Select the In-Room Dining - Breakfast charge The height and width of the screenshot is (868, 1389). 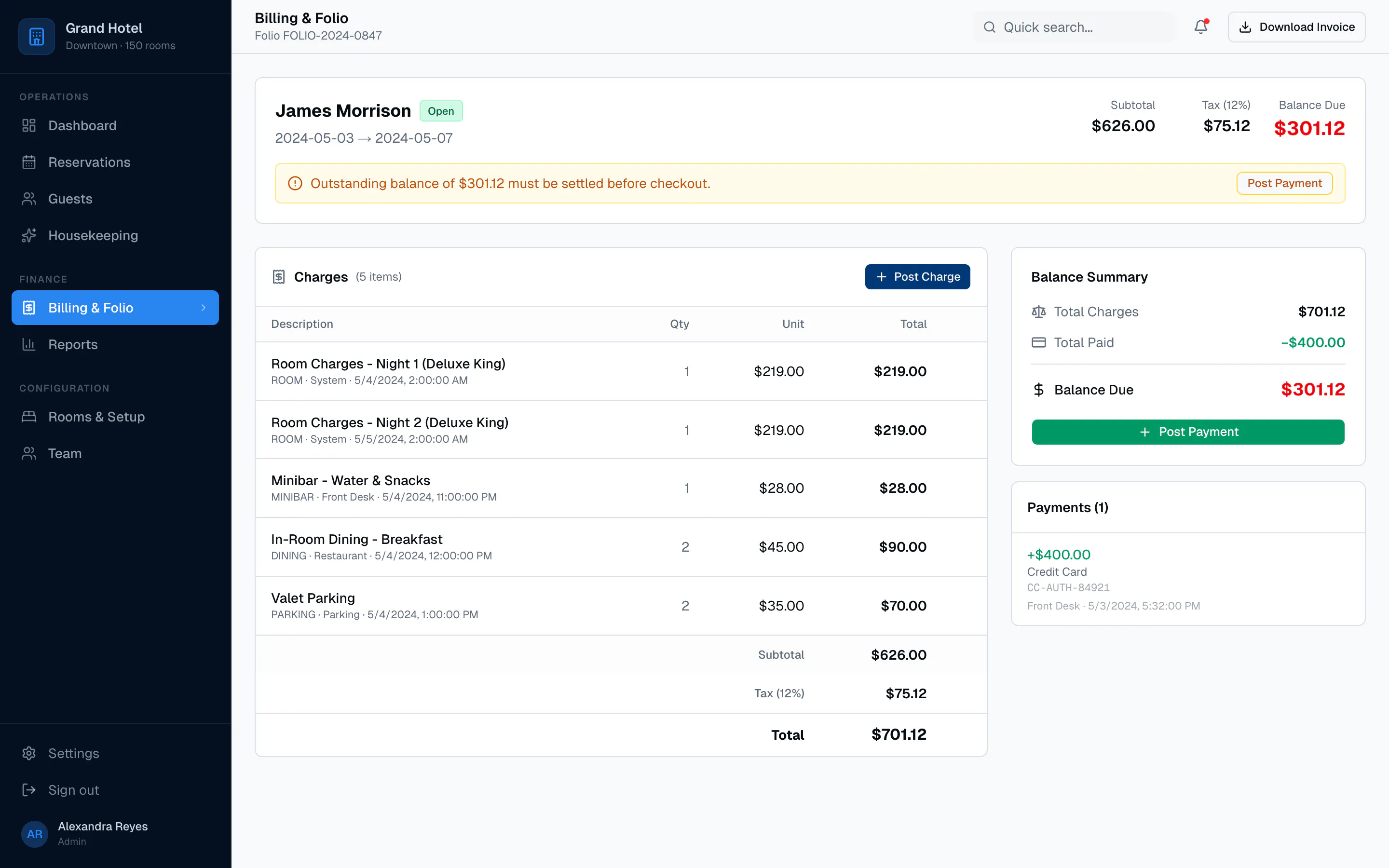click(621, 547)
